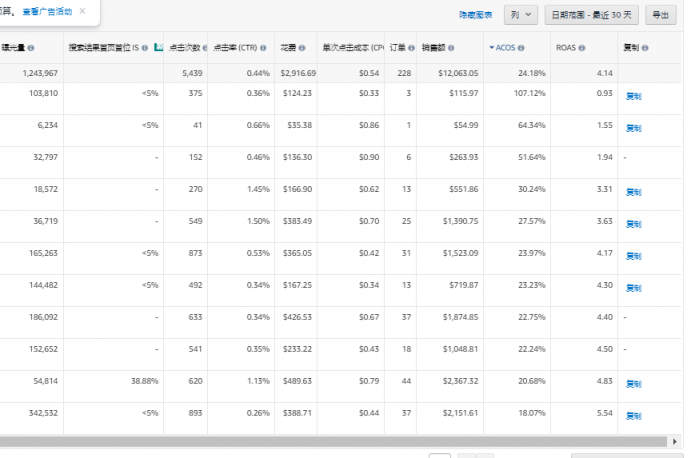Click 复制 link in 23.23% ACOS row
Viewport: 695px width, 458px height.
coord(633,288)
